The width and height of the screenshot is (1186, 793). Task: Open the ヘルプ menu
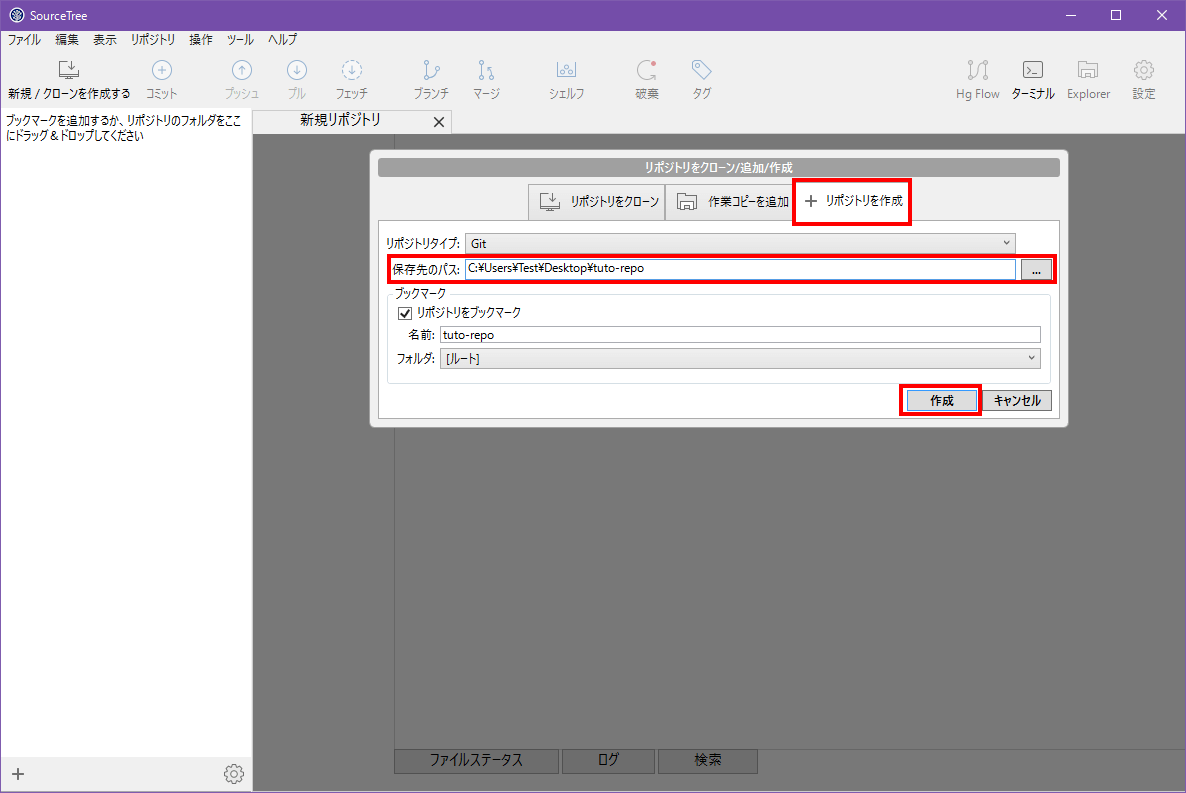pos(282,39)
